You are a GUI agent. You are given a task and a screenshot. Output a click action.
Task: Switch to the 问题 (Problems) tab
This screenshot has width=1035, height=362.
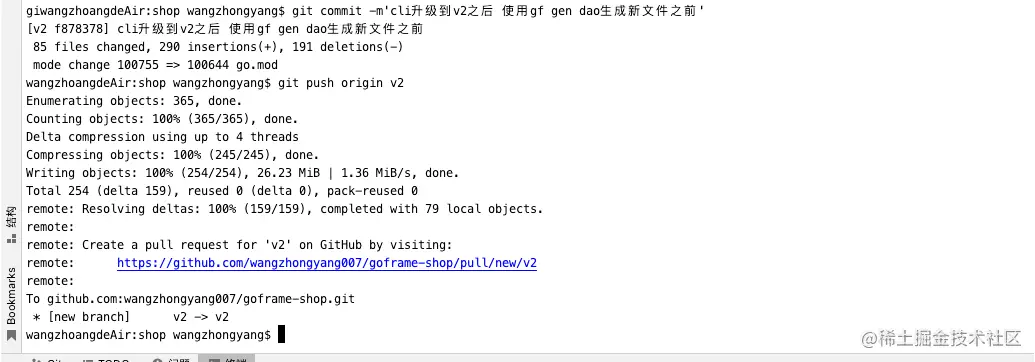[x=173, y=359]
